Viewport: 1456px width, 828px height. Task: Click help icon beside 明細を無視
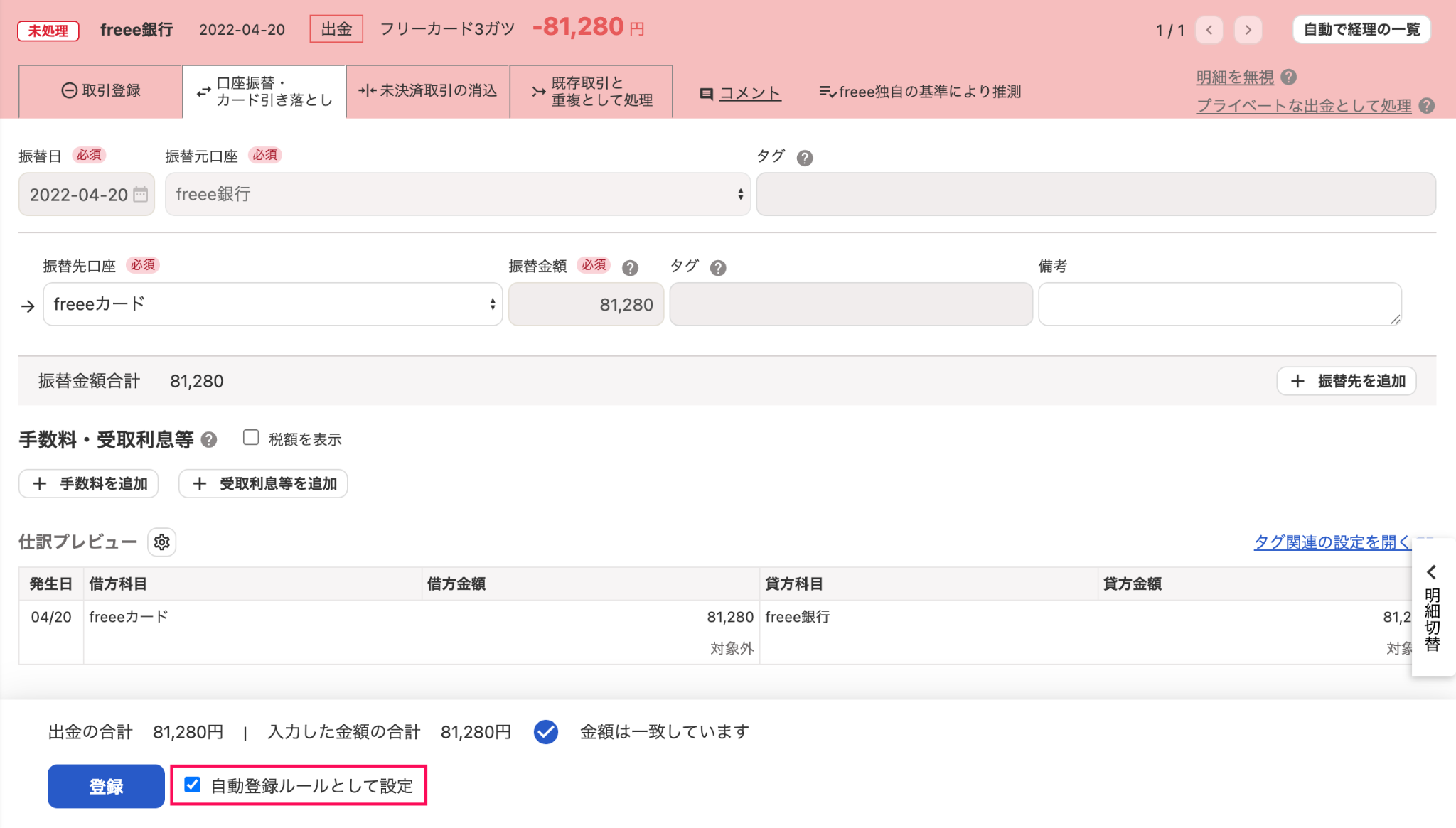tap(1288, 77)
